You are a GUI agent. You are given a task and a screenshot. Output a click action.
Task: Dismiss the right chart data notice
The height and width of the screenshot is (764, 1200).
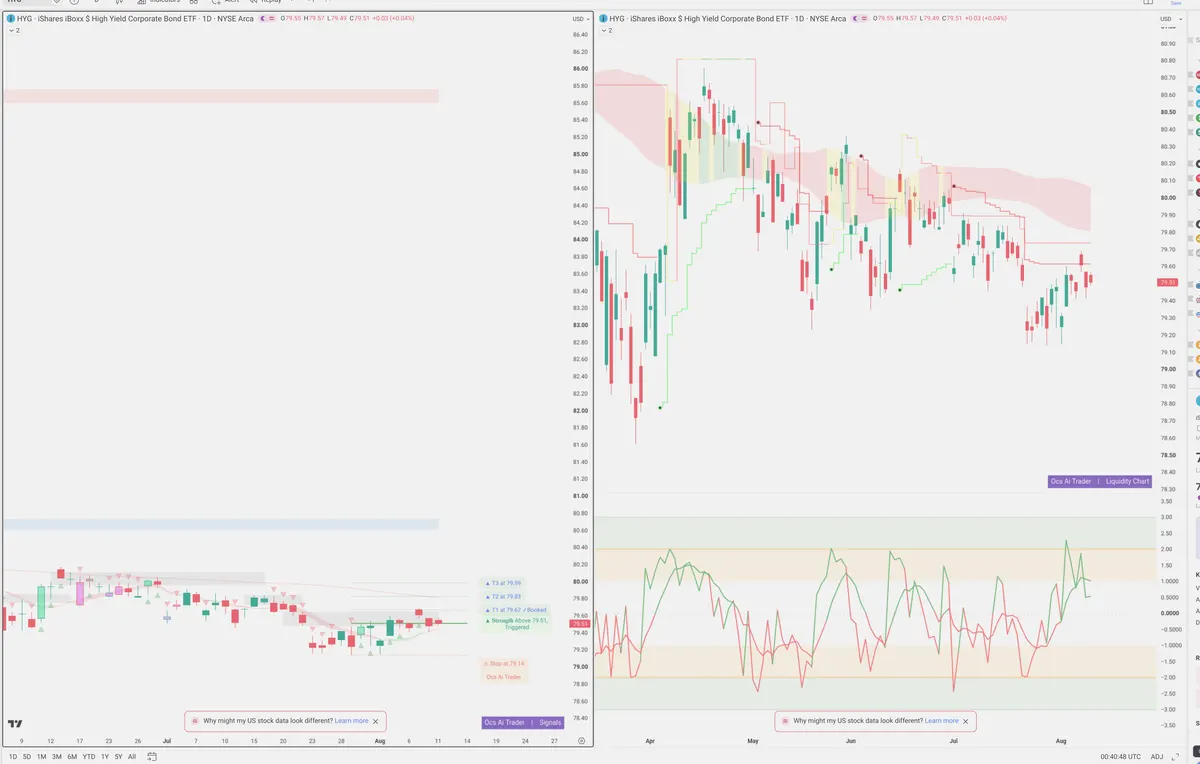pos(966,720)
